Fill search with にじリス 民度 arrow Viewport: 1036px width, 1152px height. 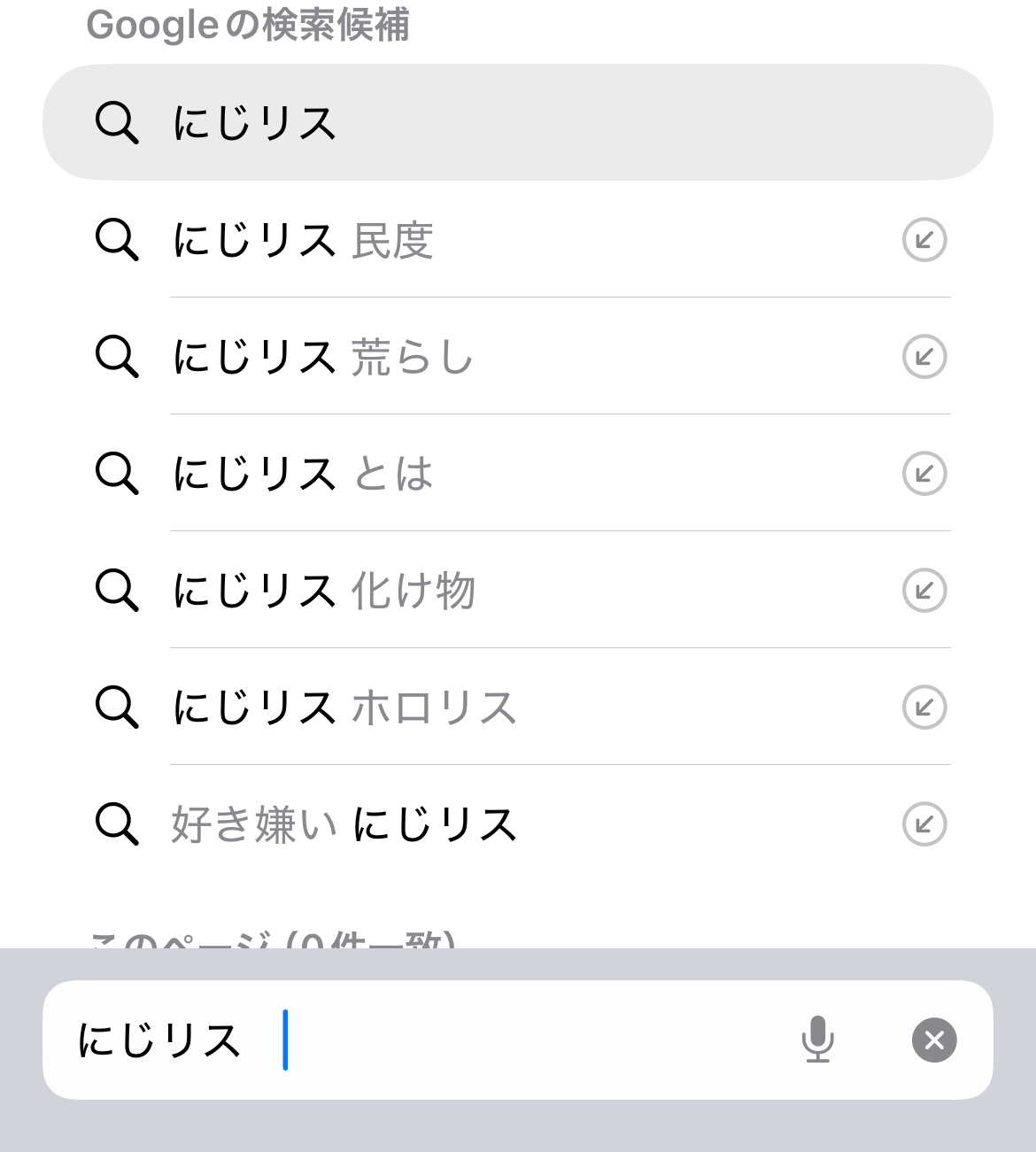coord(924,240)
